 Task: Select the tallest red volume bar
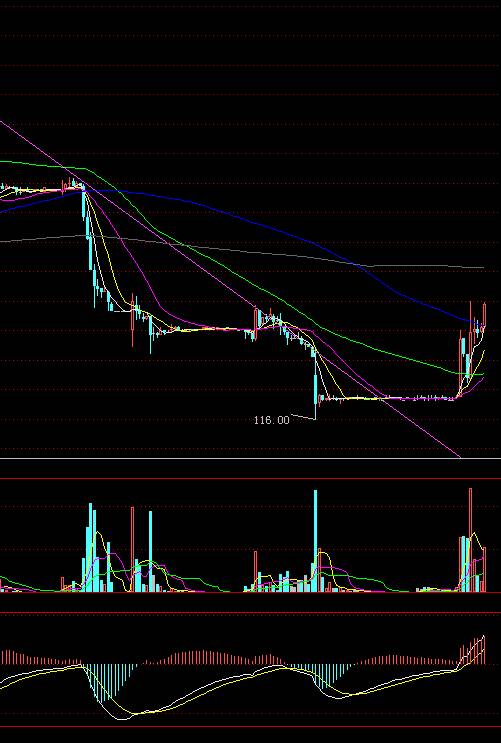(471, 540)
